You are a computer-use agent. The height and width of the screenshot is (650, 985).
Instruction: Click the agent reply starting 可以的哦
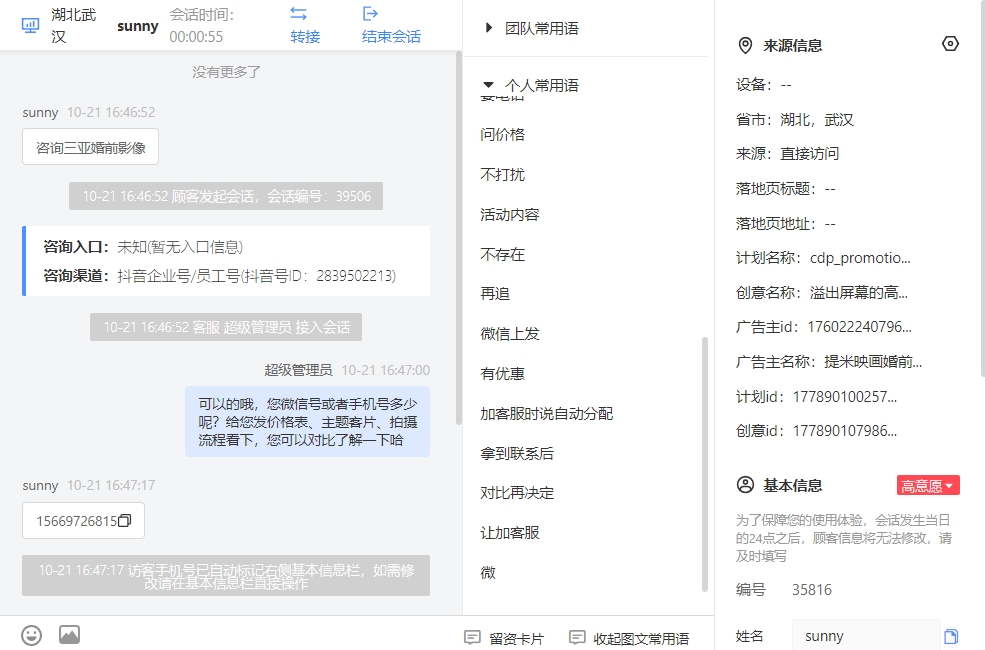coord(308,421)
